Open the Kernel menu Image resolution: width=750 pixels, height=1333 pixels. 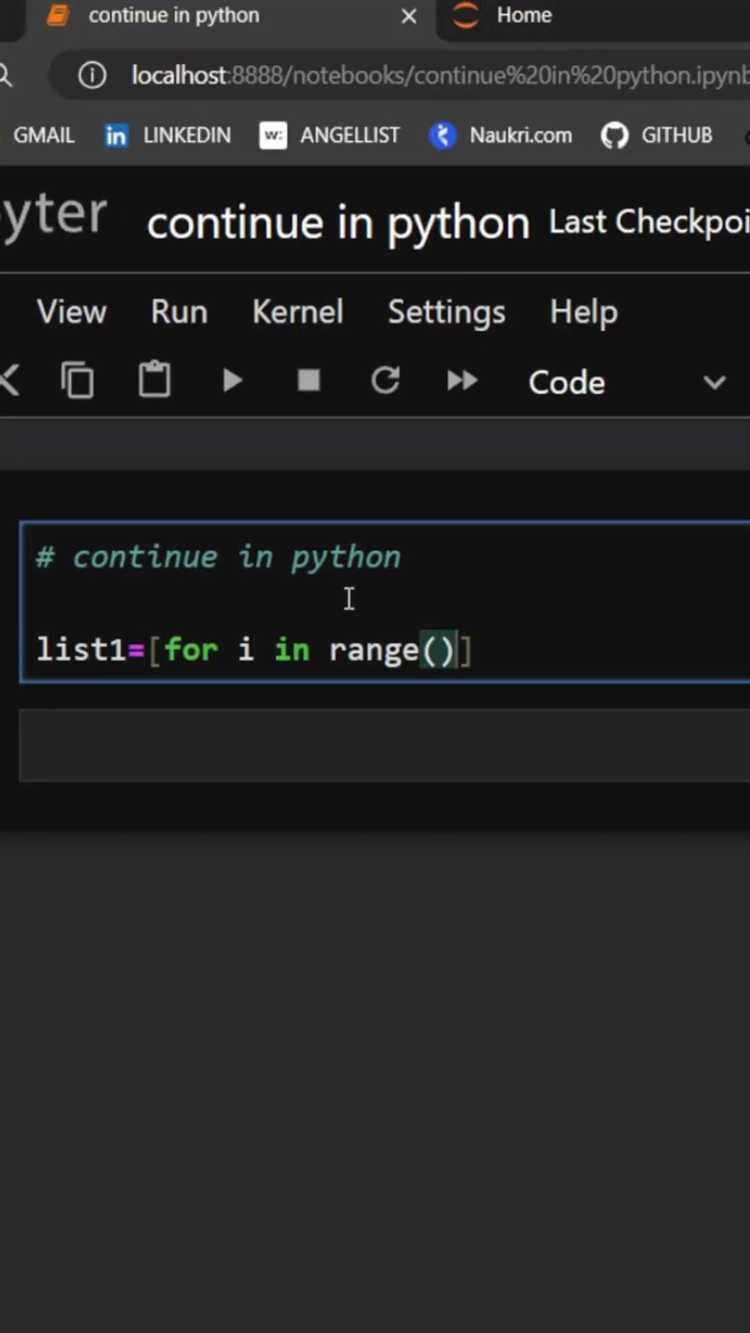coord(298,312)
